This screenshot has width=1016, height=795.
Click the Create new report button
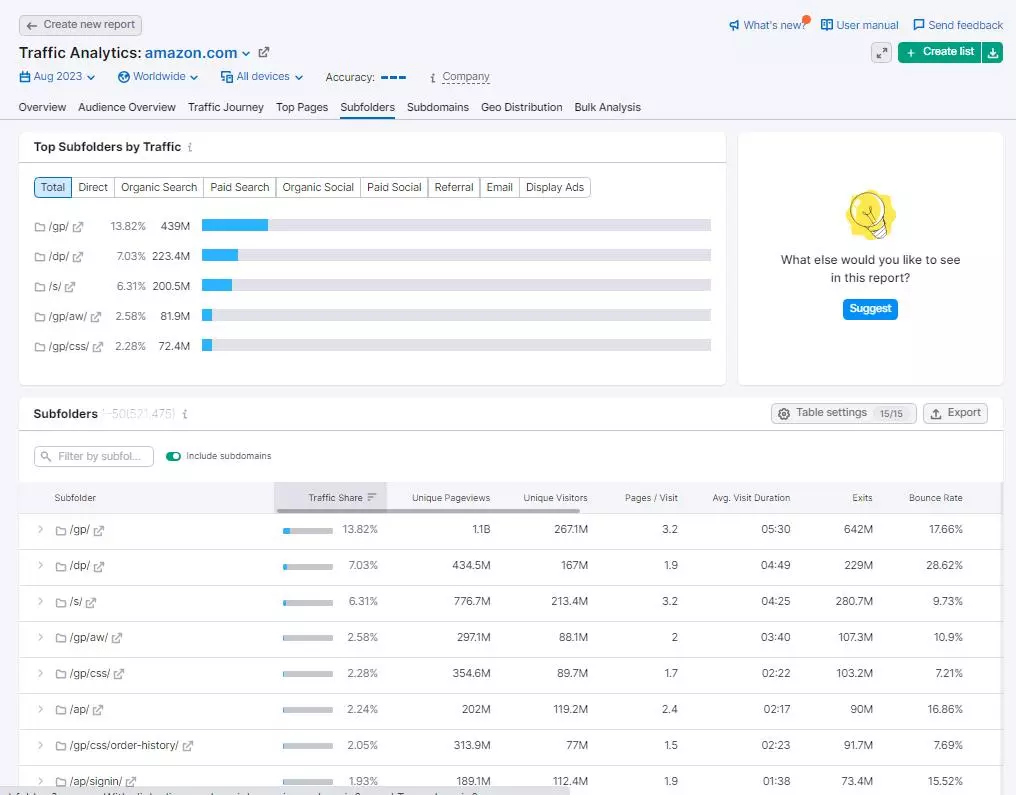[80, 25]
